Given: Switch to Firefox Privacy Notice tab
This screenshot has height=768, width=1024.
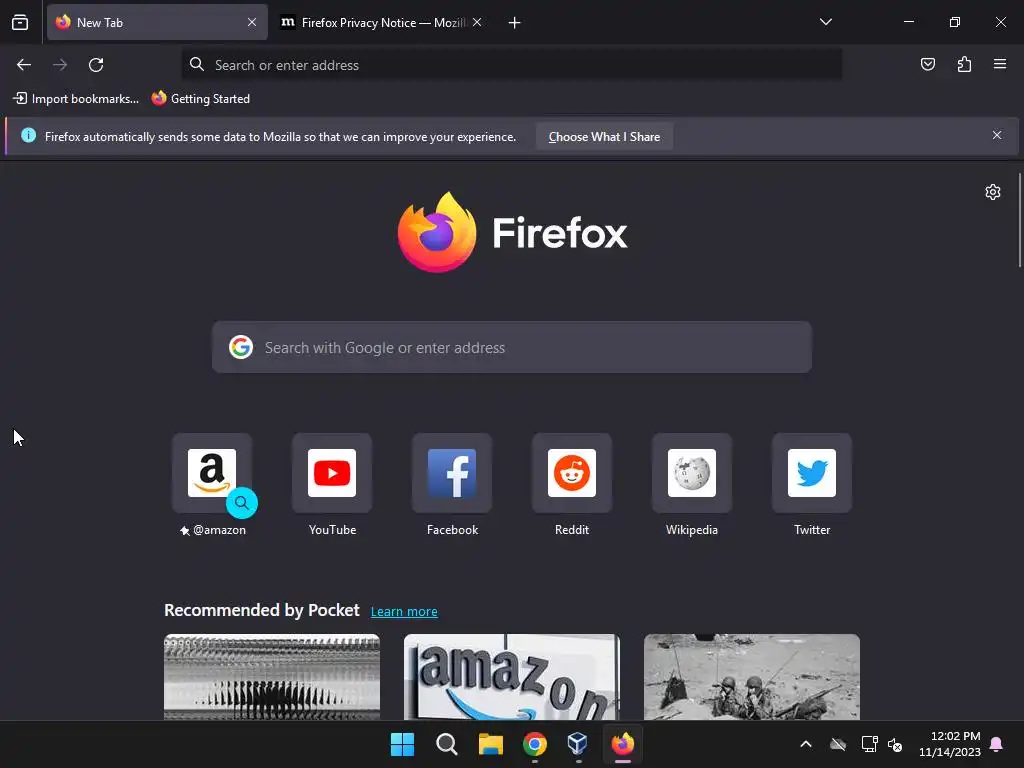Looking at the screenshot, I should [381, 22].
